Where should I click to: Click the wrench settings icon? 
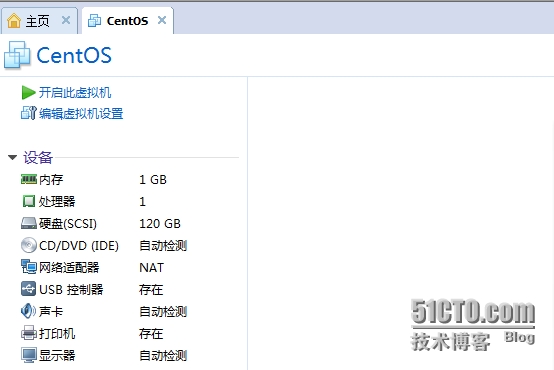click(29, 113)
